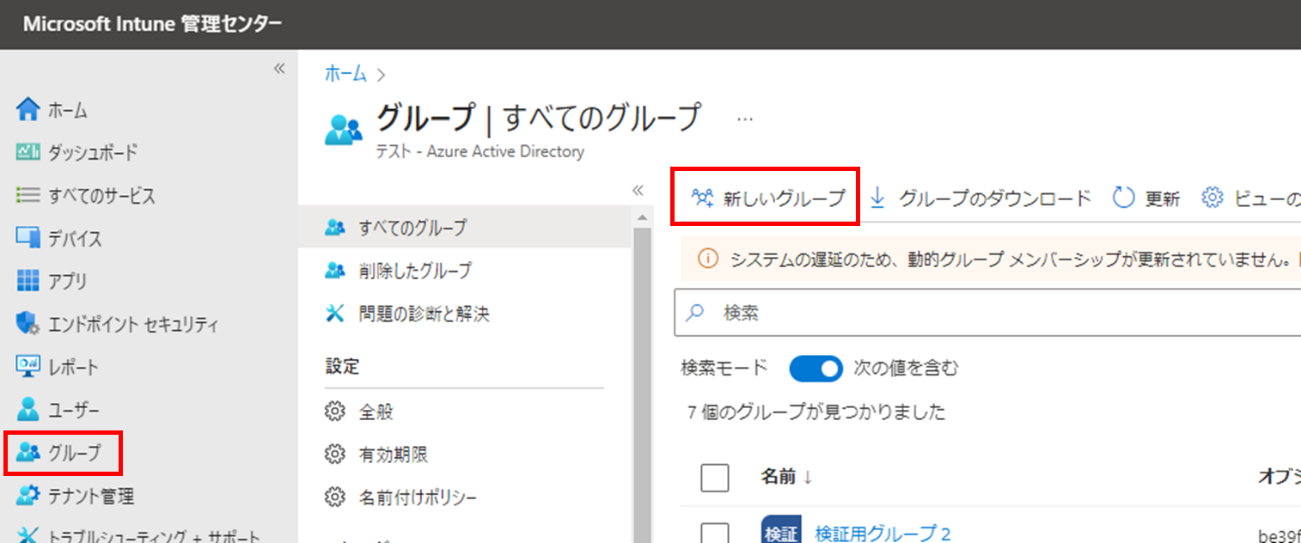The image size is (1301, 543).
Task: Click the ホーム breadcrumb link
Action: pos(346,74)
